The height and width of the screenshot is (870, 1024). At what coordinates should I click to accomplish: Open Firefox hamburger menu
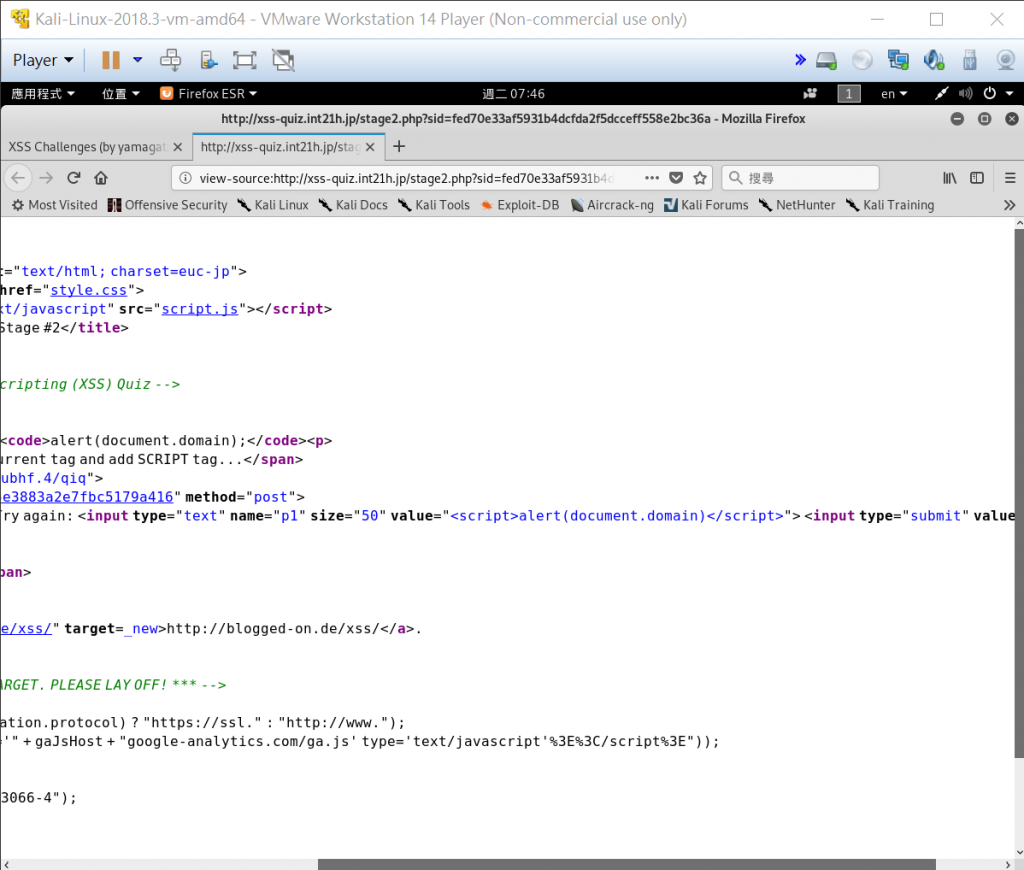(1010, 178)
